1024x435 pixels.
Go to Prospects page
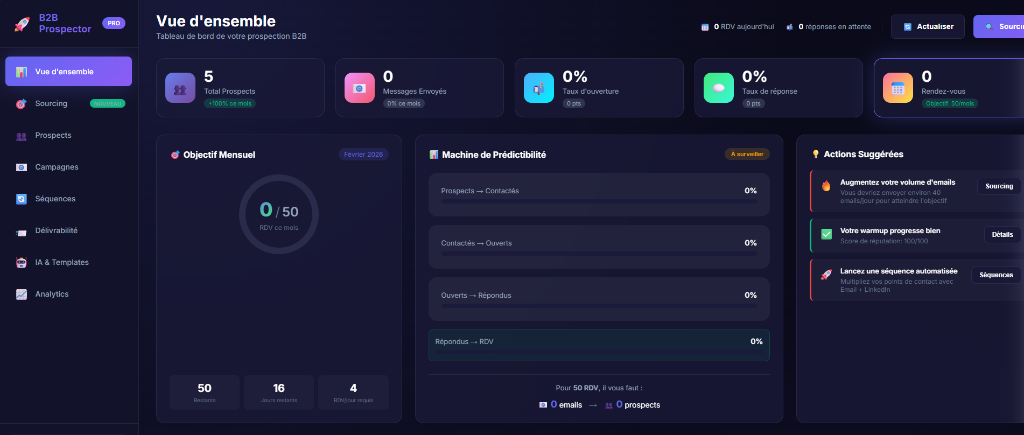(69, 135)
